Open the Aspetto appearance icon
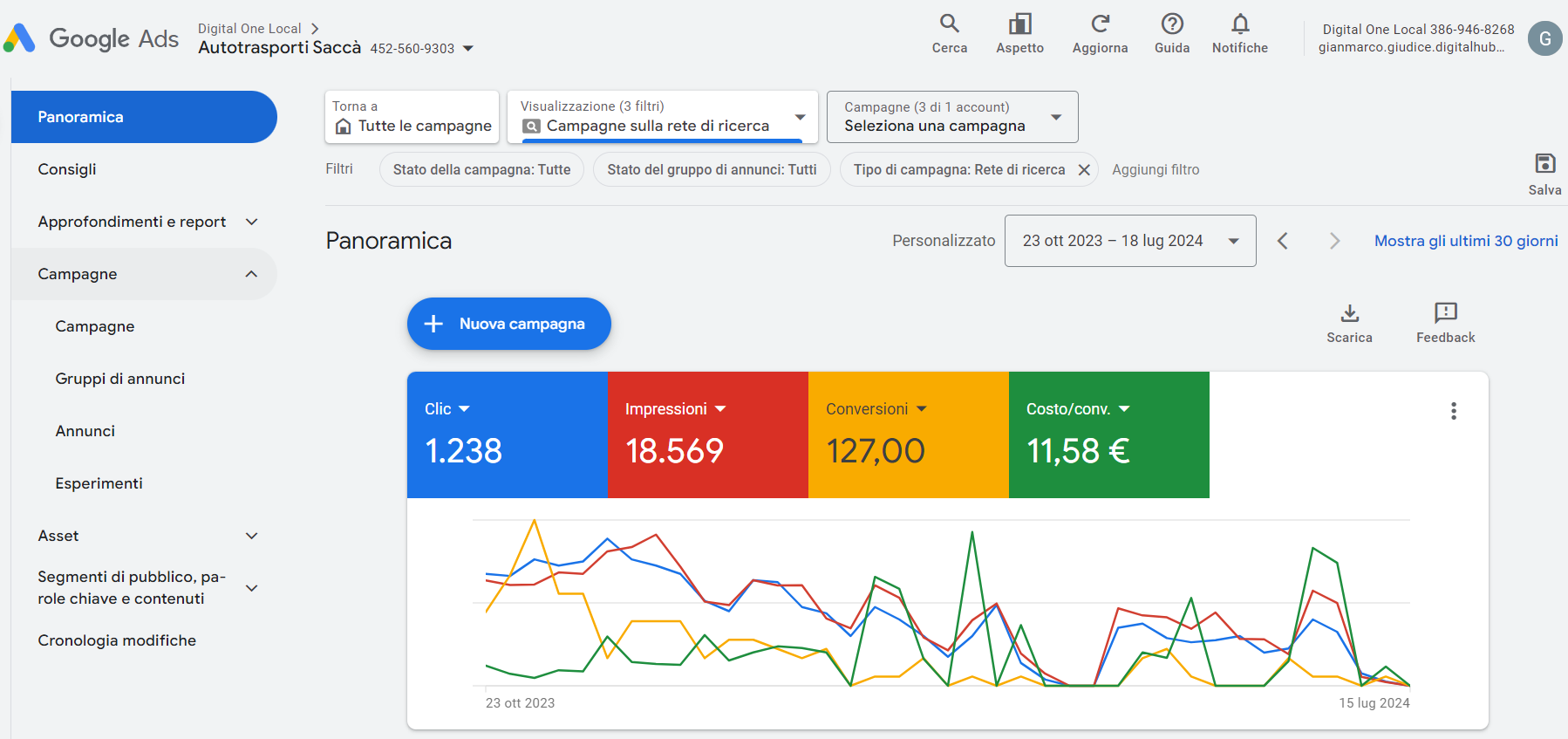 1019,24
